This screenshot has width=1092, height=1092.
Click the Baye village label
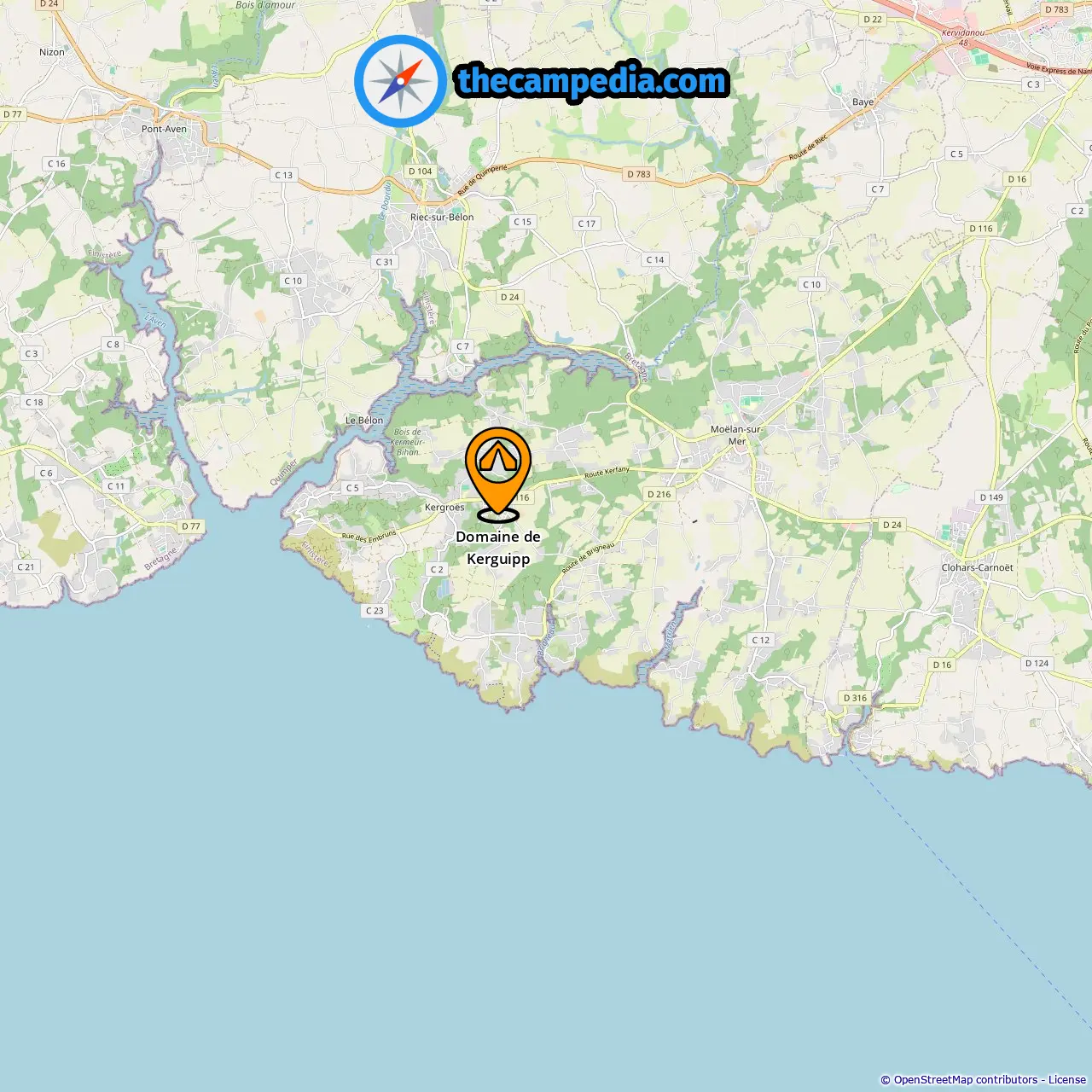point(863,102)
